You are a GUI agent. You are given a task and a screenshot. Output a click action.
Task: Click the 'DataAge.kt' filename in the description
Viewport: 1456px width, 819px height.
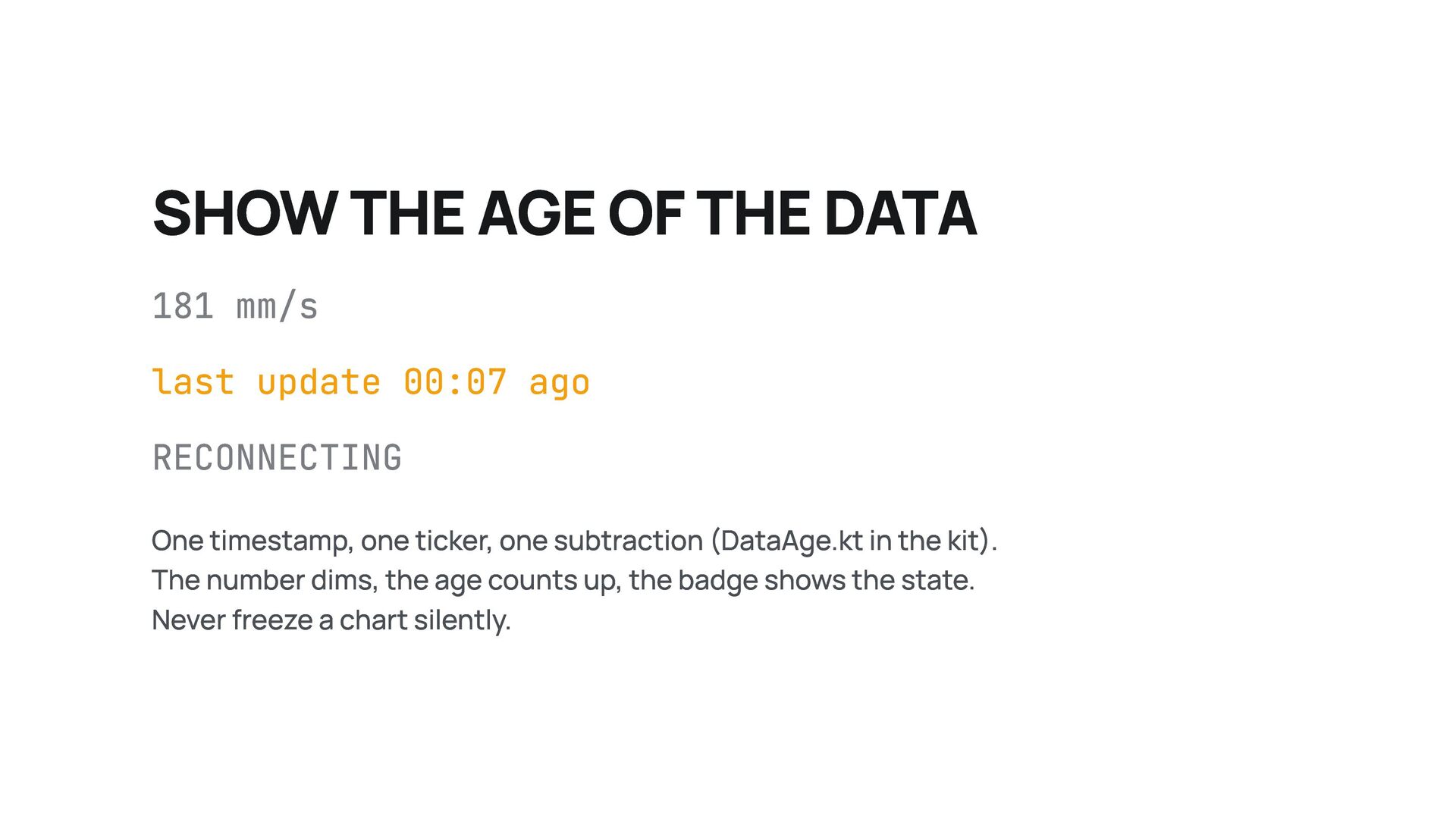click(792, 541)
